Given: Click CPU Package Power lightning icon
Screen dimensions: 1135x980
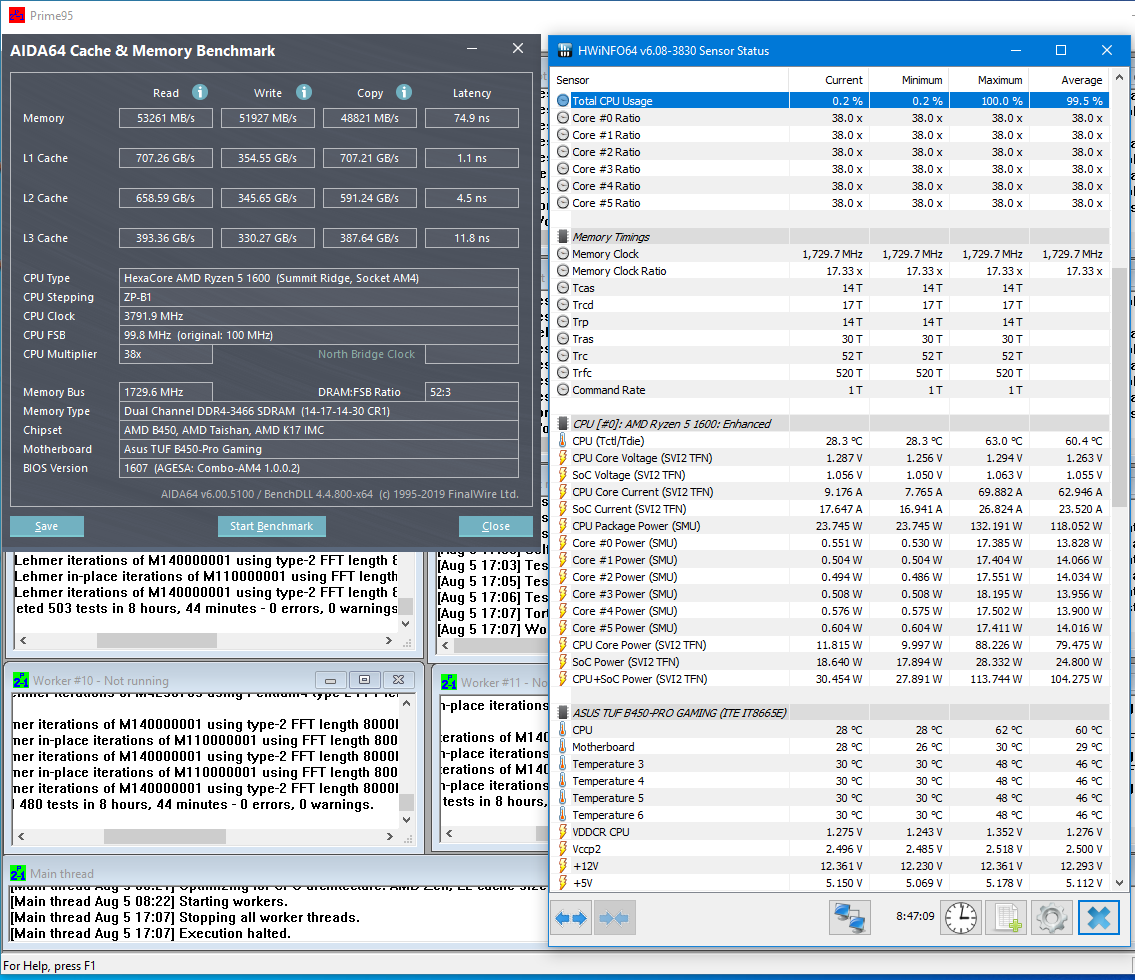Looking at the screenshot, I should (562, 525).
